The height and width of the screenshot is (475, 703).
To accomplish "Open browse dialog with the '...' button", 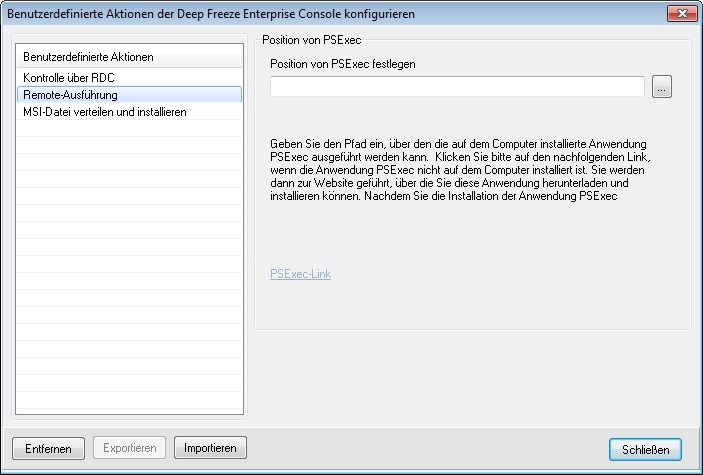I will (662, 86).
